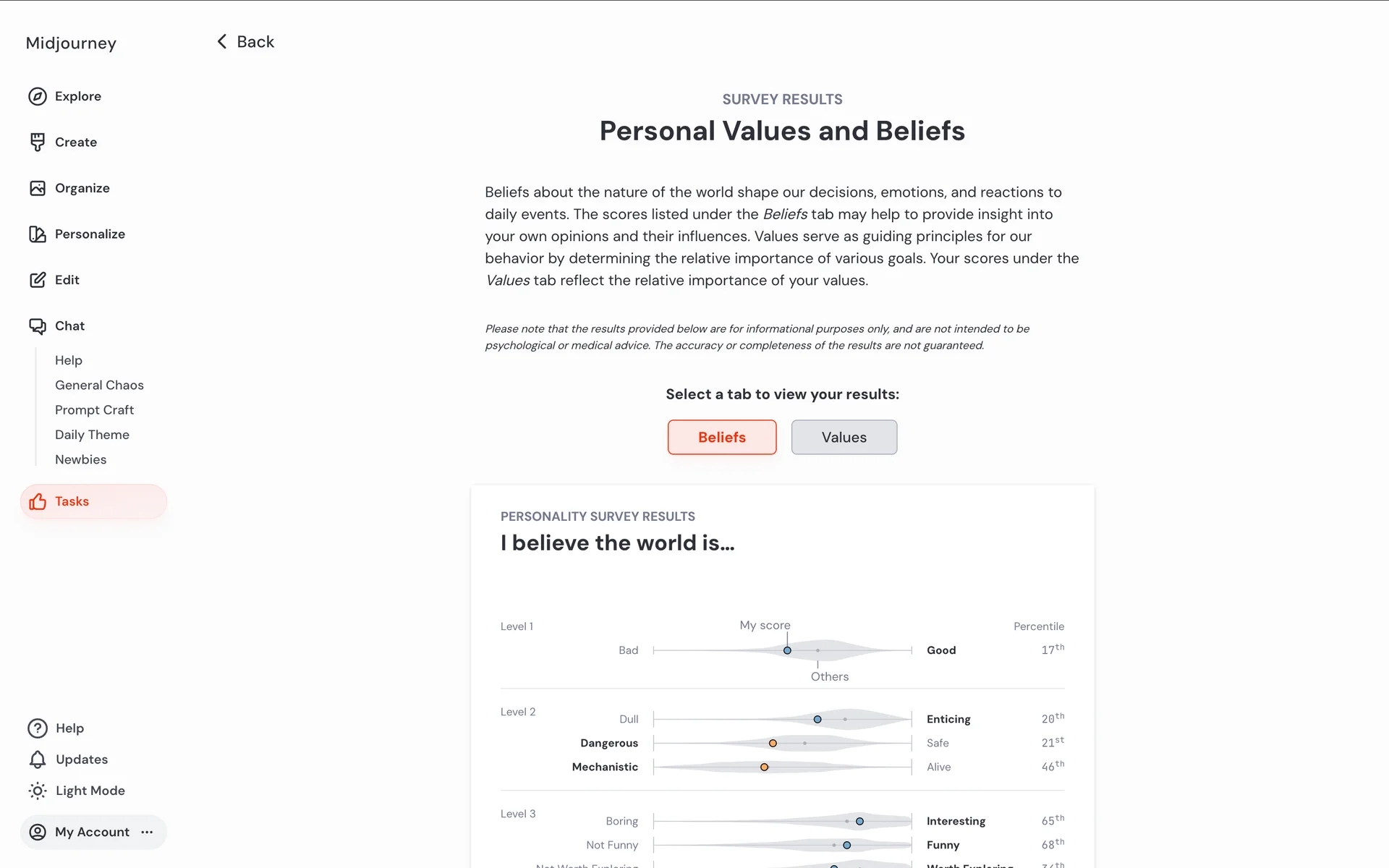Click the Explore compass icon

(x=38, y=96)
